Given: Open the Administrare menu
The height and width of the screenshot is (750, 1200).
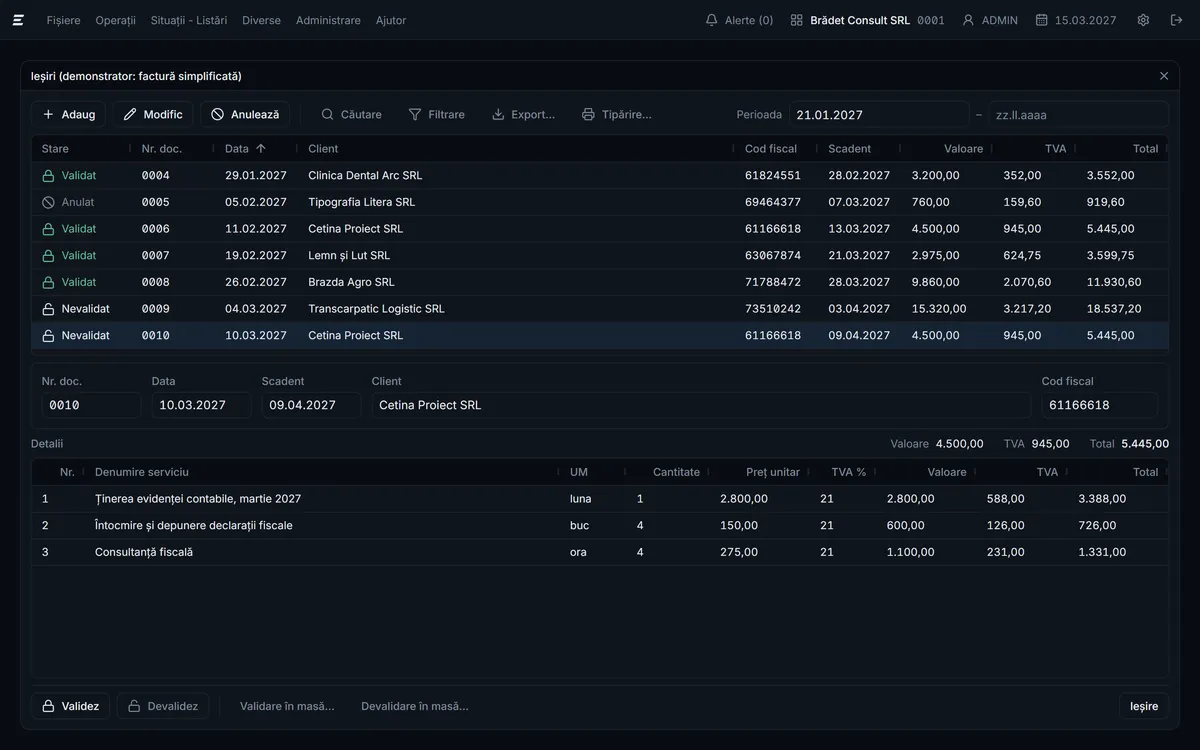Looking at the screenshot, I should (328, 20).
